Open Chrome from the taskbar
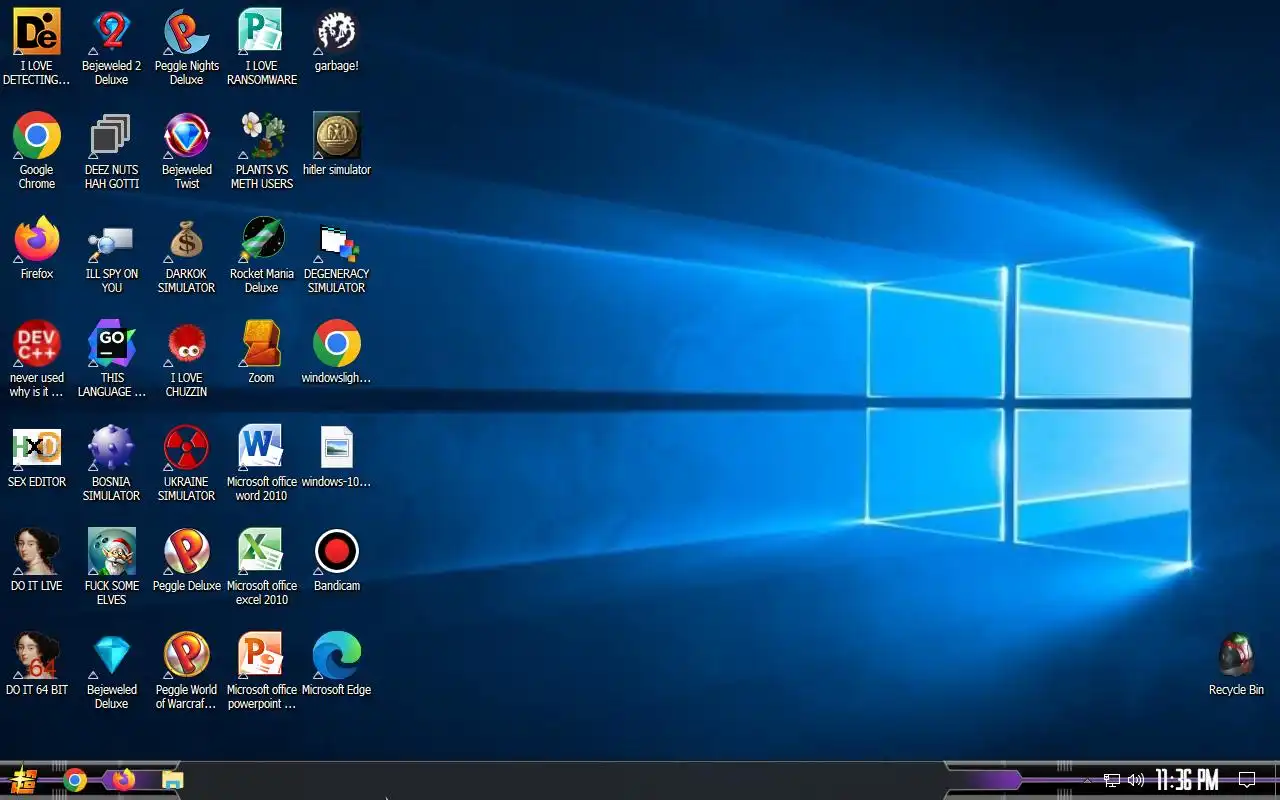Screen dimensions: 1280x800 [x=75, y=780]
